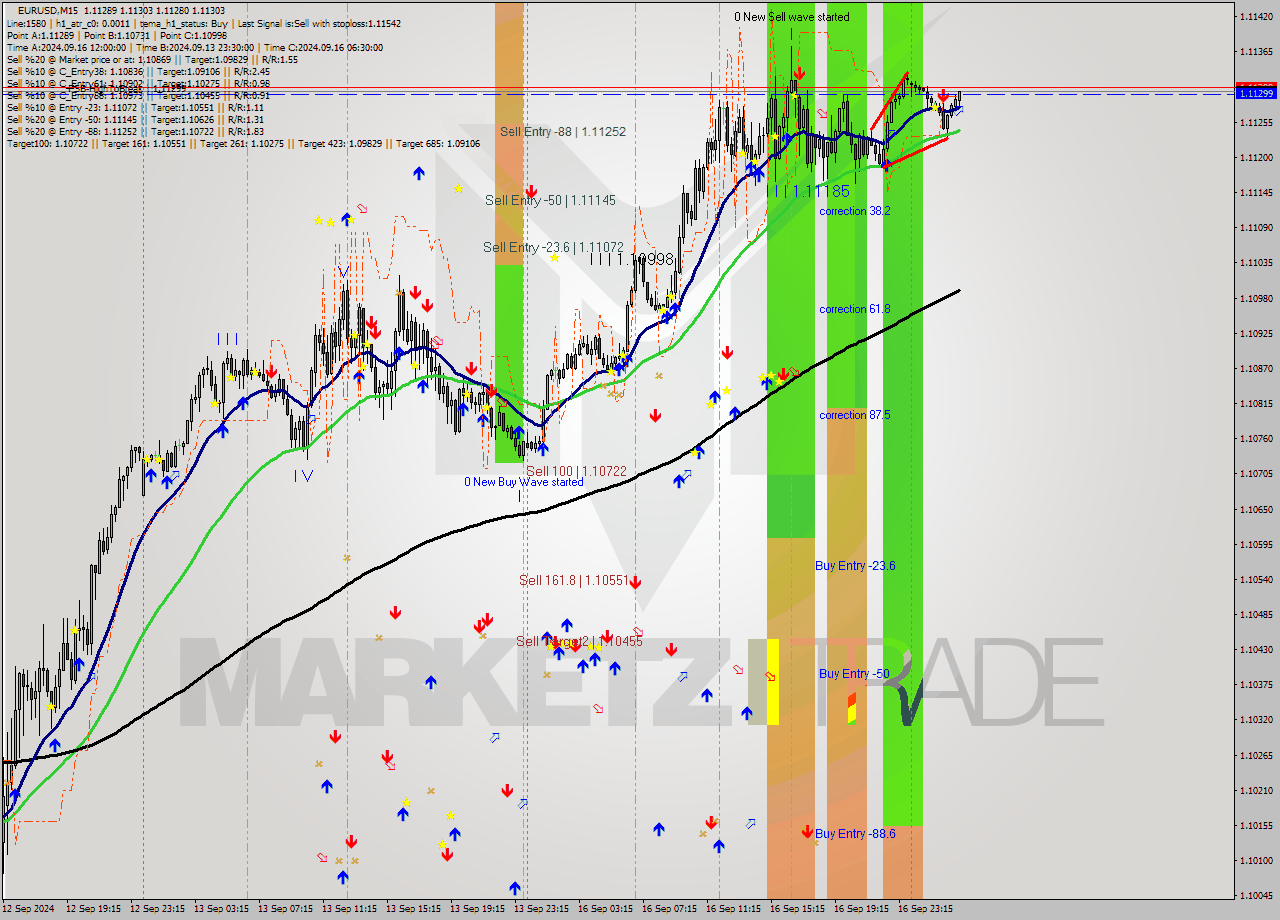The image size is (1280, 920).
Task: Select the blue 'I I I' wave label
Action: (x=227, y=340)
